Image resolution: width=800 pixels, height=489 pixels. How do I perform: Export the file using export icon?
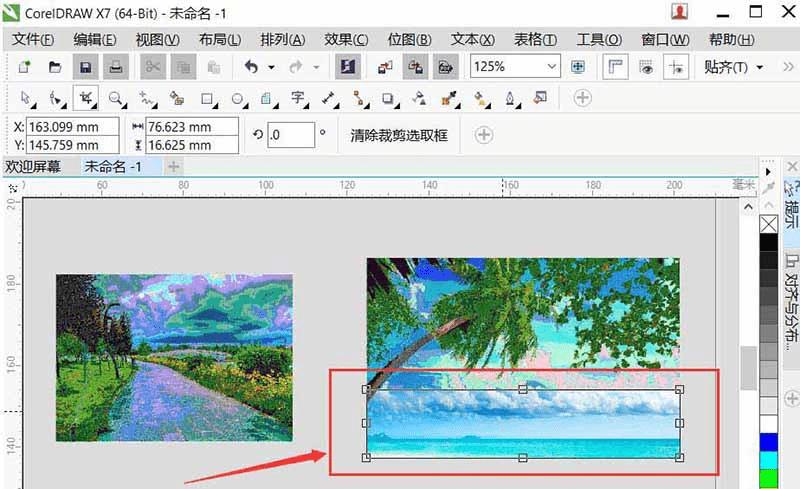(415, 67)
